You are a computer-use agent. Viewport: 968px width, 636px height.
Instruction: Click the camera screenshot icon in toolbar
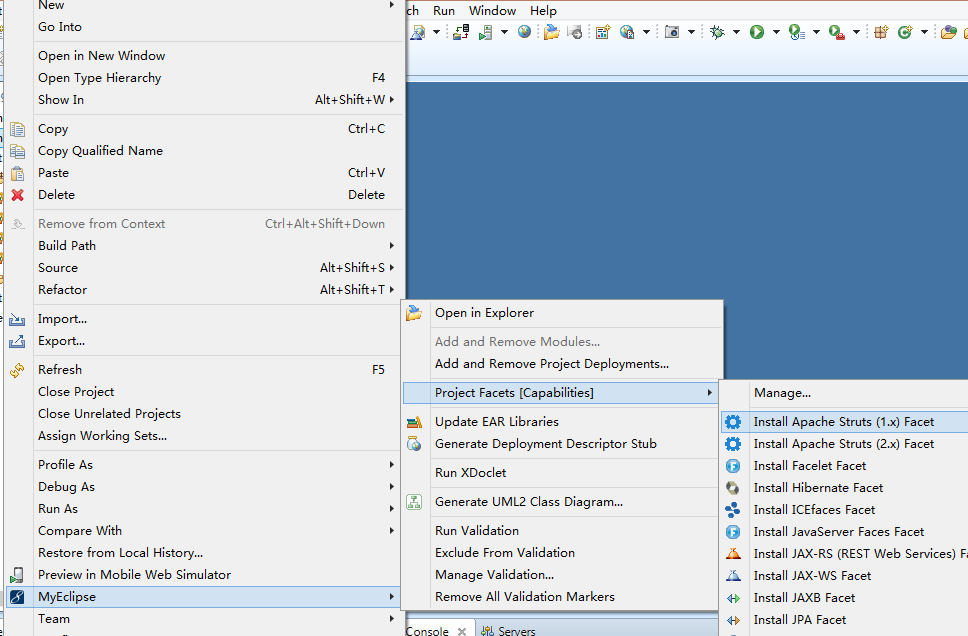672,31
